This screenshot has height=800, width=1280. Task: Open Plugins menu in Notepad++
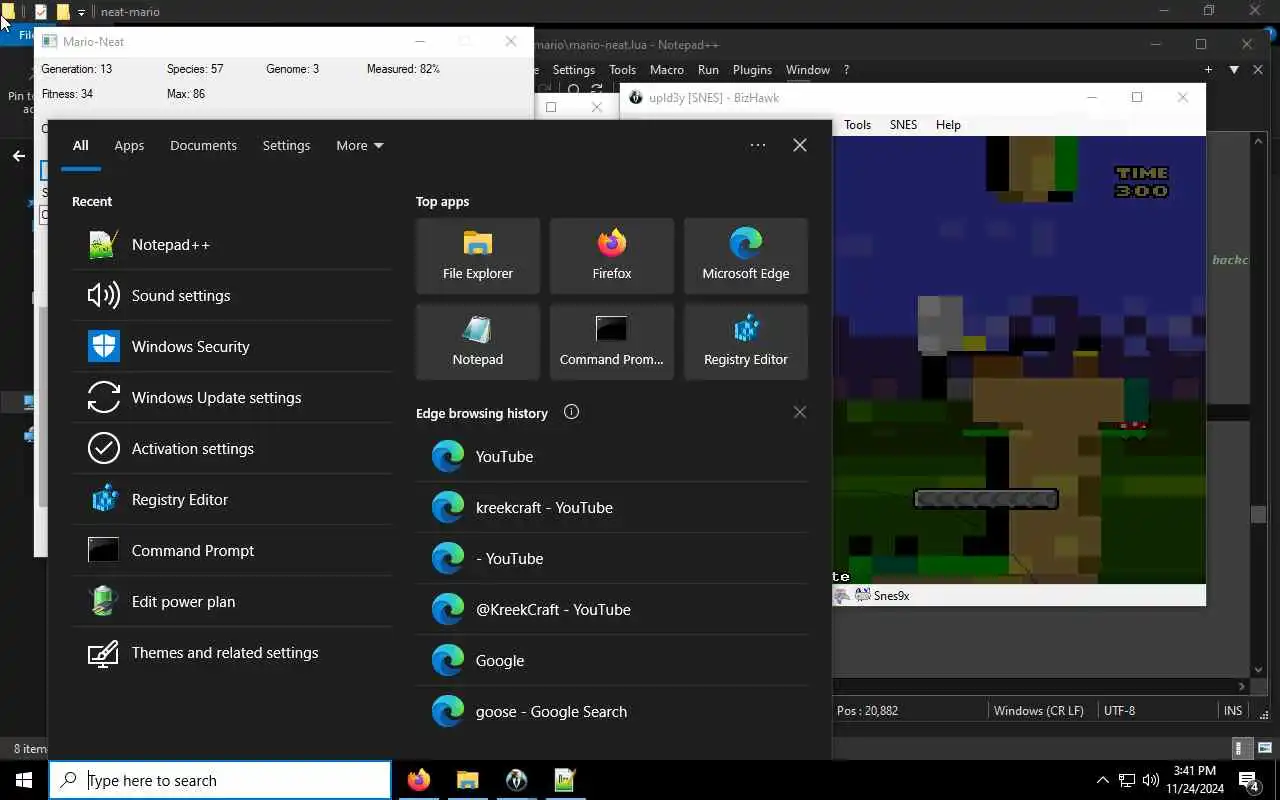click(752, 70)
